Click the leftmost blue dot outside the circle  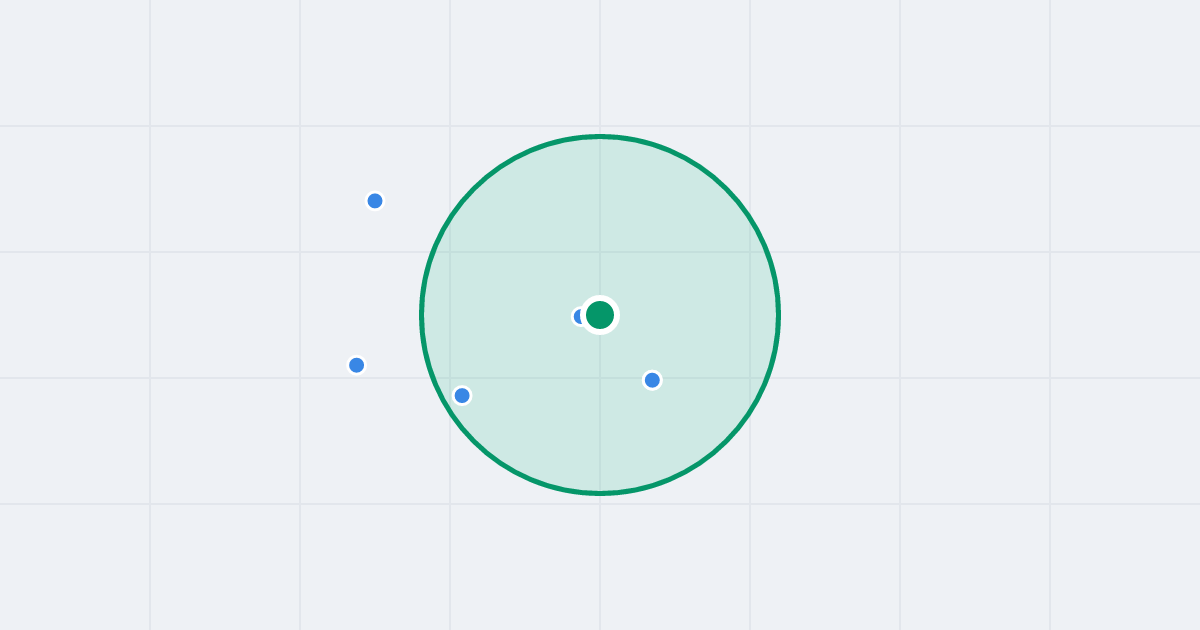(356, 365)
